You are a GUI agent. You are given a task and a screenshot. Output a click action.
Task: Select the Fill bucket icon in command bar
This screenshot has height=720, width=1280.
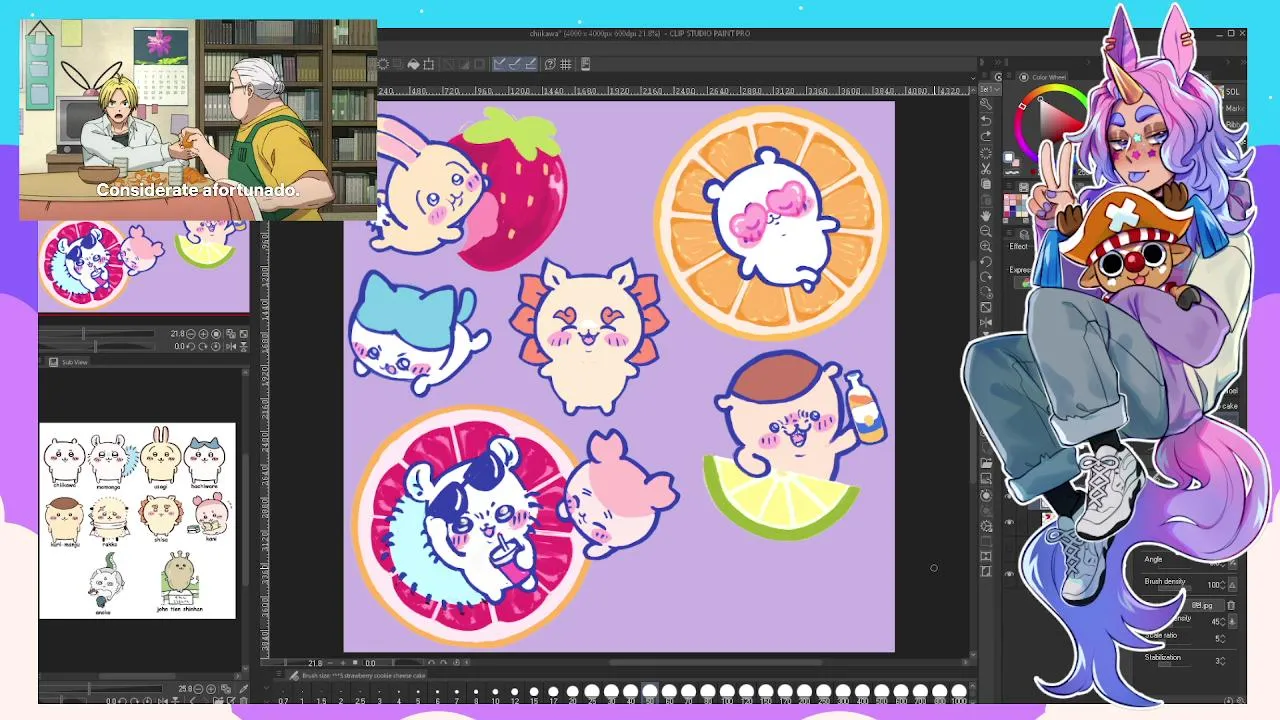point(413,64)
